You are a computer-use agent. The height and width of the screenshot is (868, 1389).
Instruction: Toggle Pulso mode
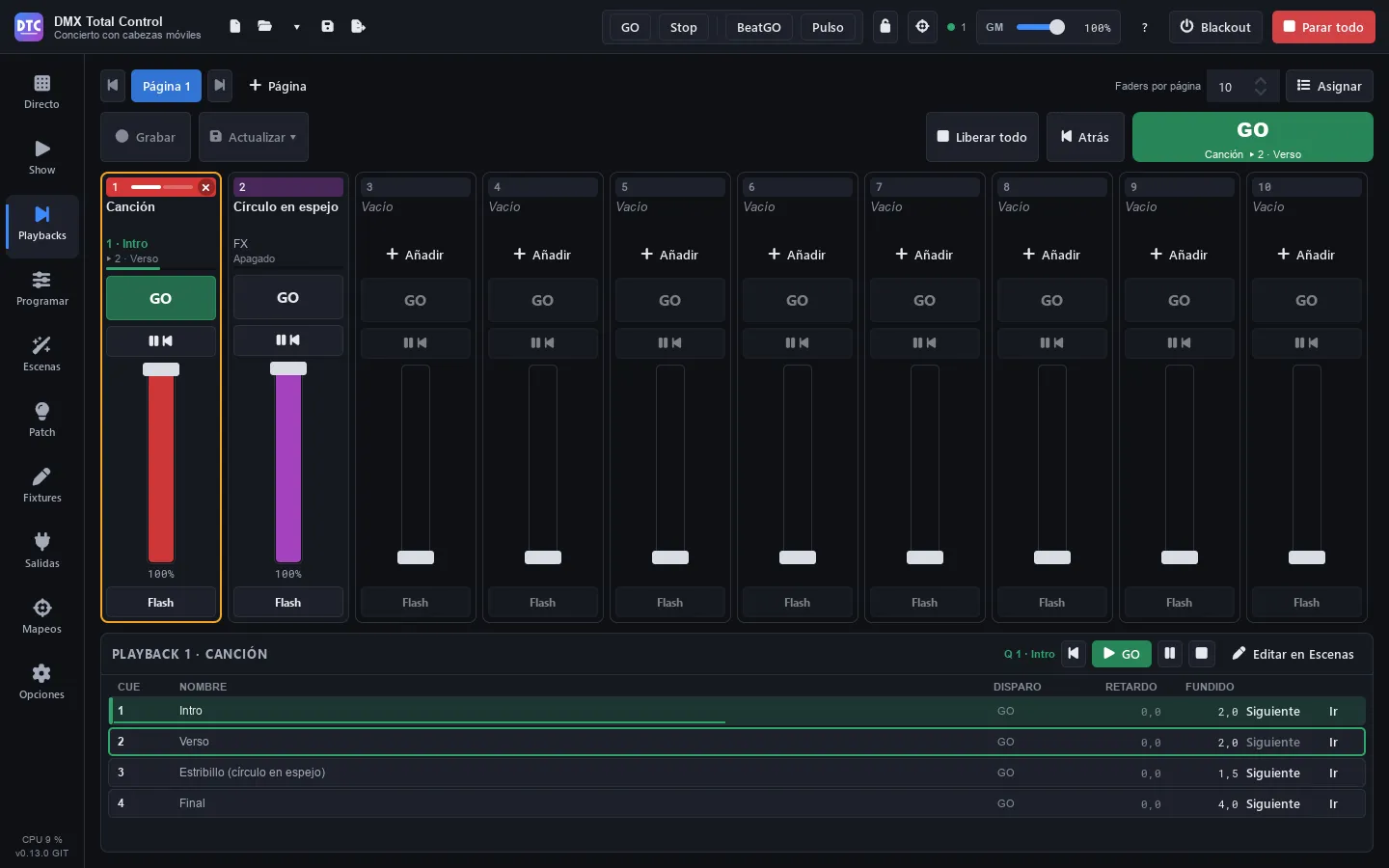(x=828, y=27)
